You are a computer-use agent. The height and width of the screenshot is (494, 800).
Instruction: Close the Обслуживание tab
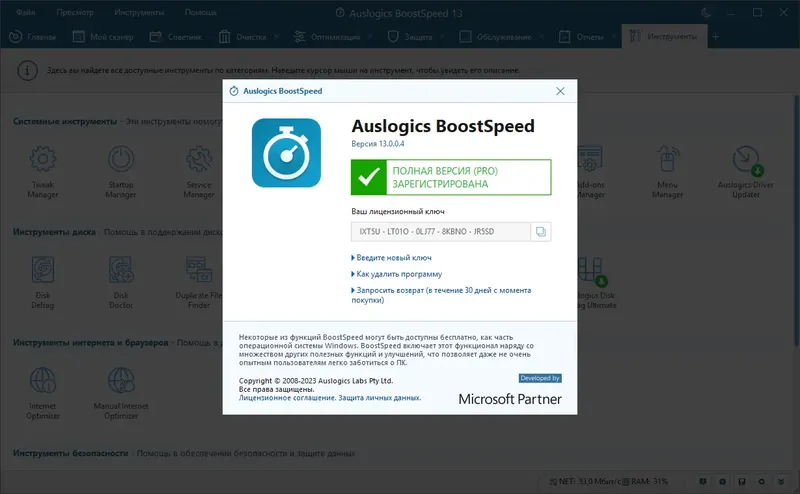(542, 37)
